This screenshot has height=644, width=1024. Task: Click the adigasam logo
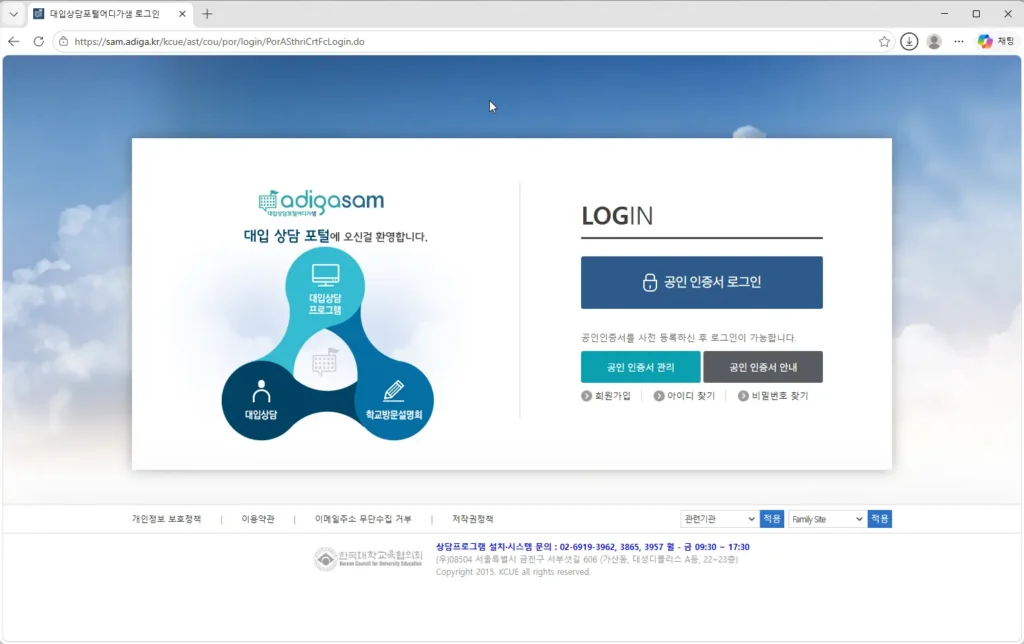[x=321, y=202]
